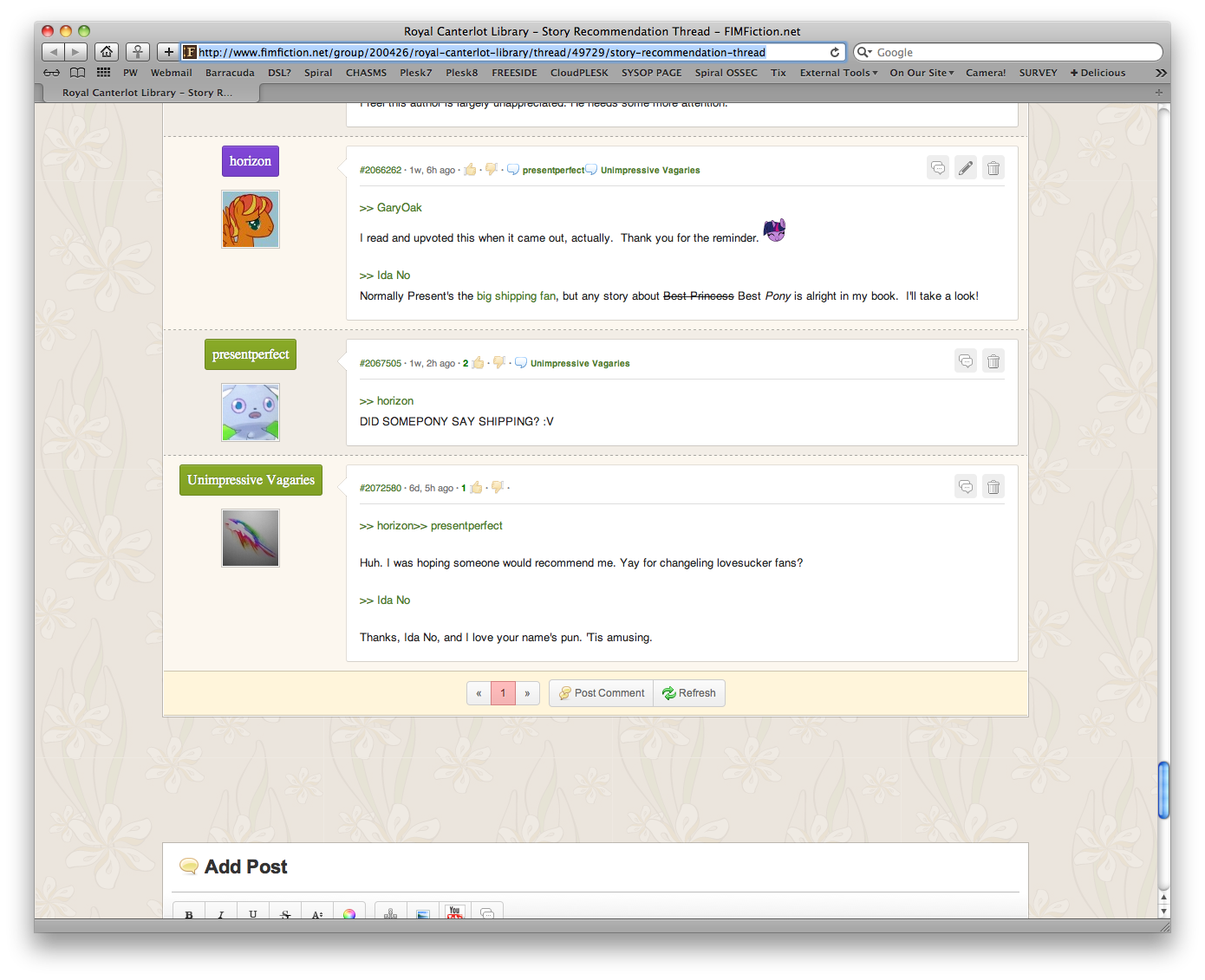Follow the 'big shipping fan' link

click(516, 296)
